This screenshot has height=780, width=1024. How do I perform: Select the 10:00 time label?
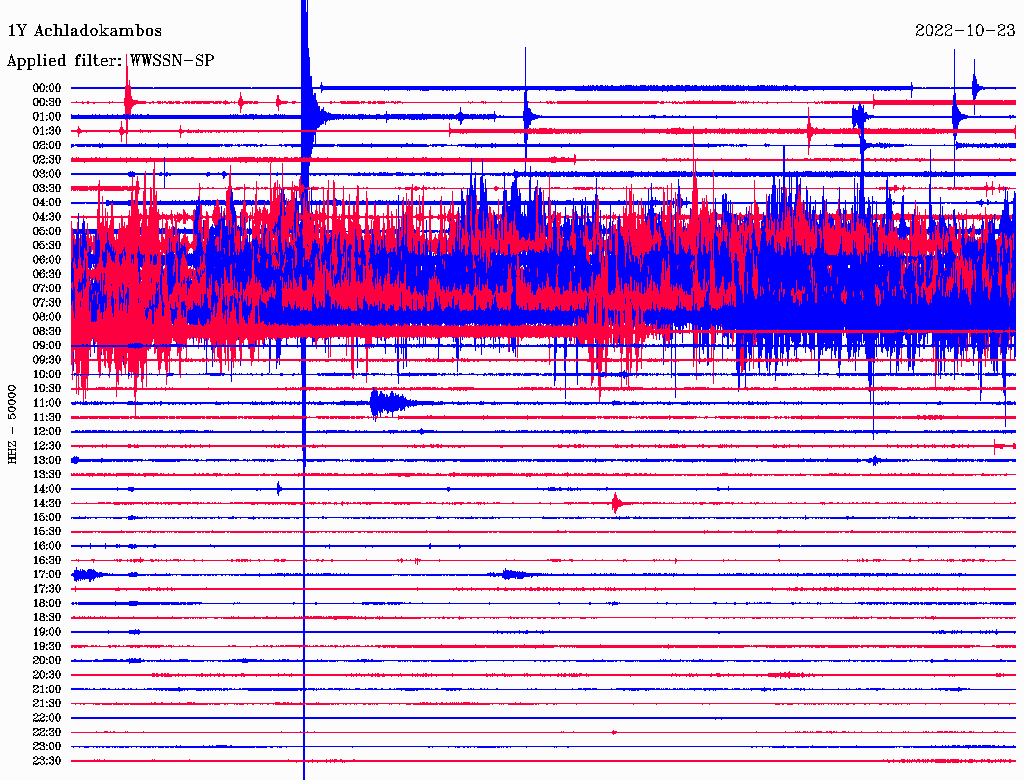pos(47,374)
